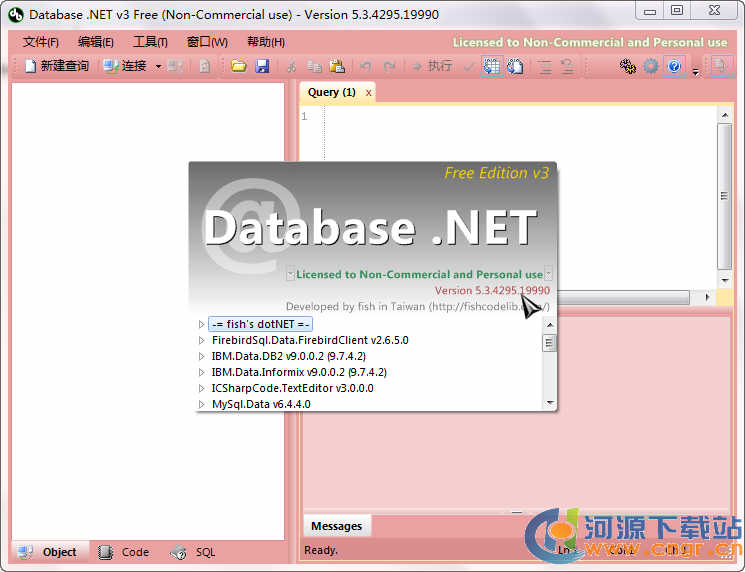Click the copy icon in toolbar

[x=314, y=66]
